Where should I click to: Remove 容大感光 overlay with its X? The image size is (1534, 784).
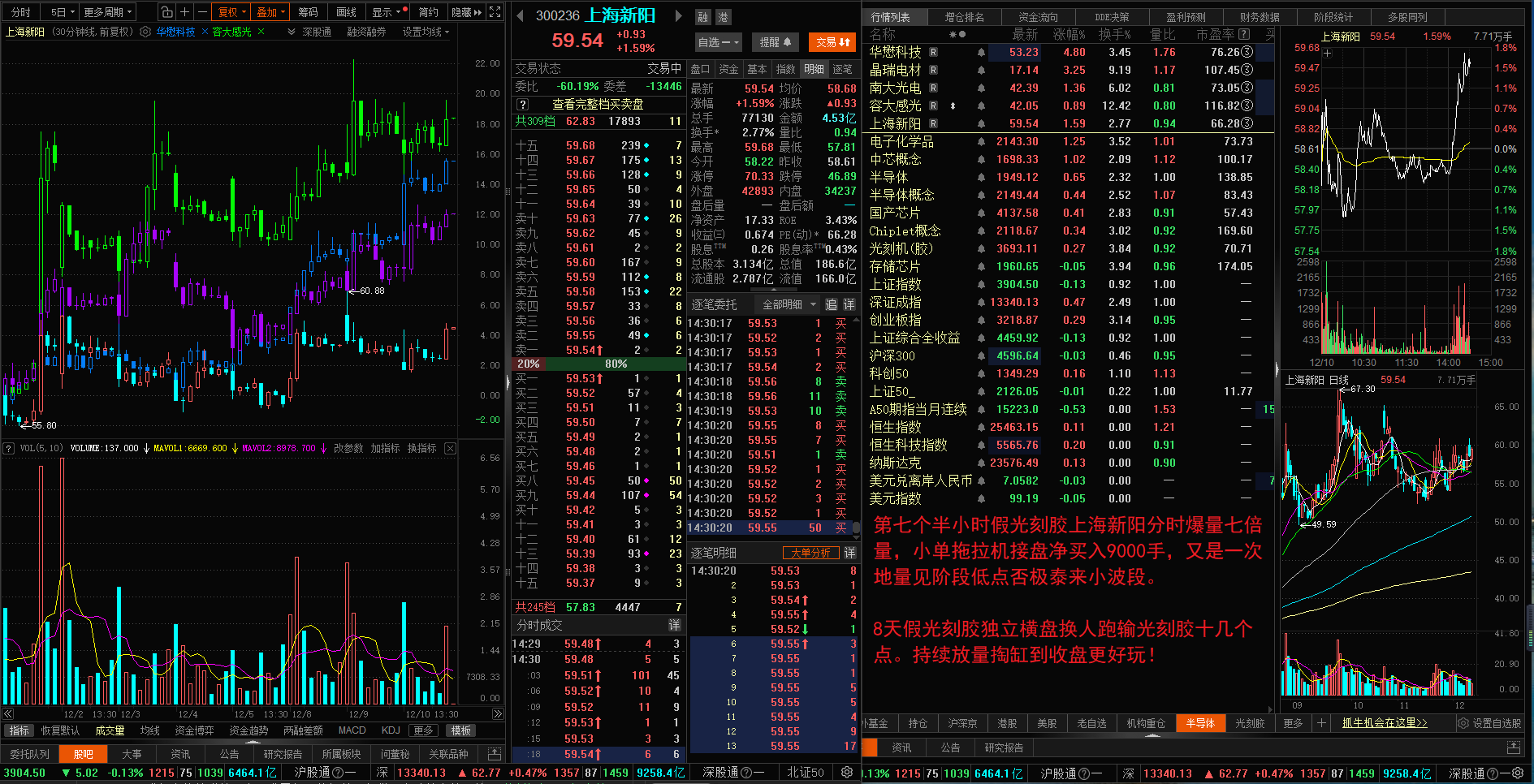261,32
